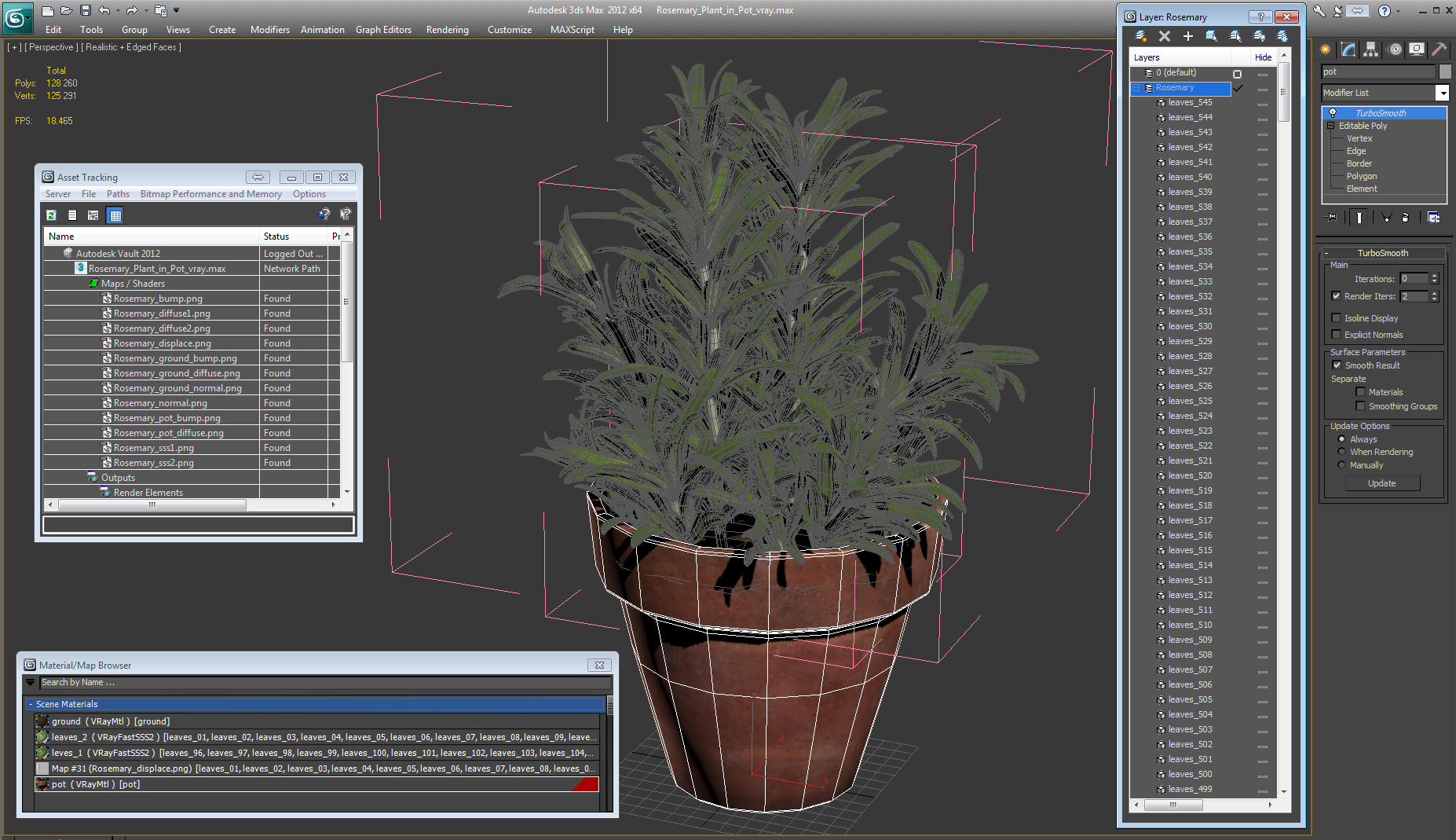Enable Explicit Normals checkbox
Viewport: 1456px width, 840px height.
coord(1337,335)
